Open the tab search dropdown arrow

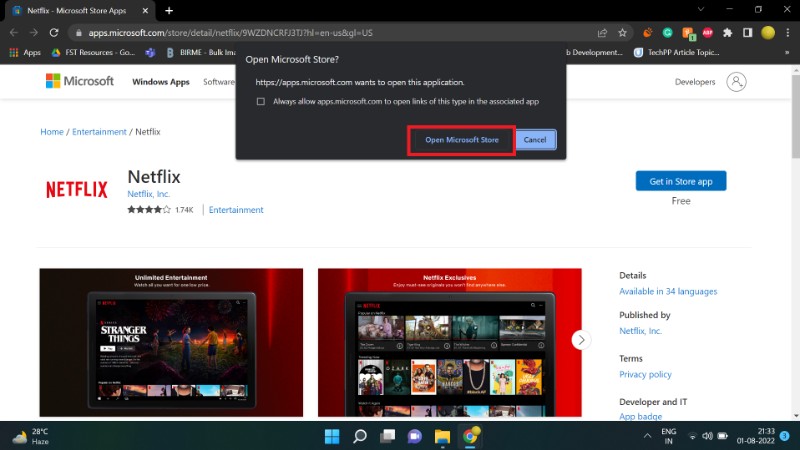point(701,9)
